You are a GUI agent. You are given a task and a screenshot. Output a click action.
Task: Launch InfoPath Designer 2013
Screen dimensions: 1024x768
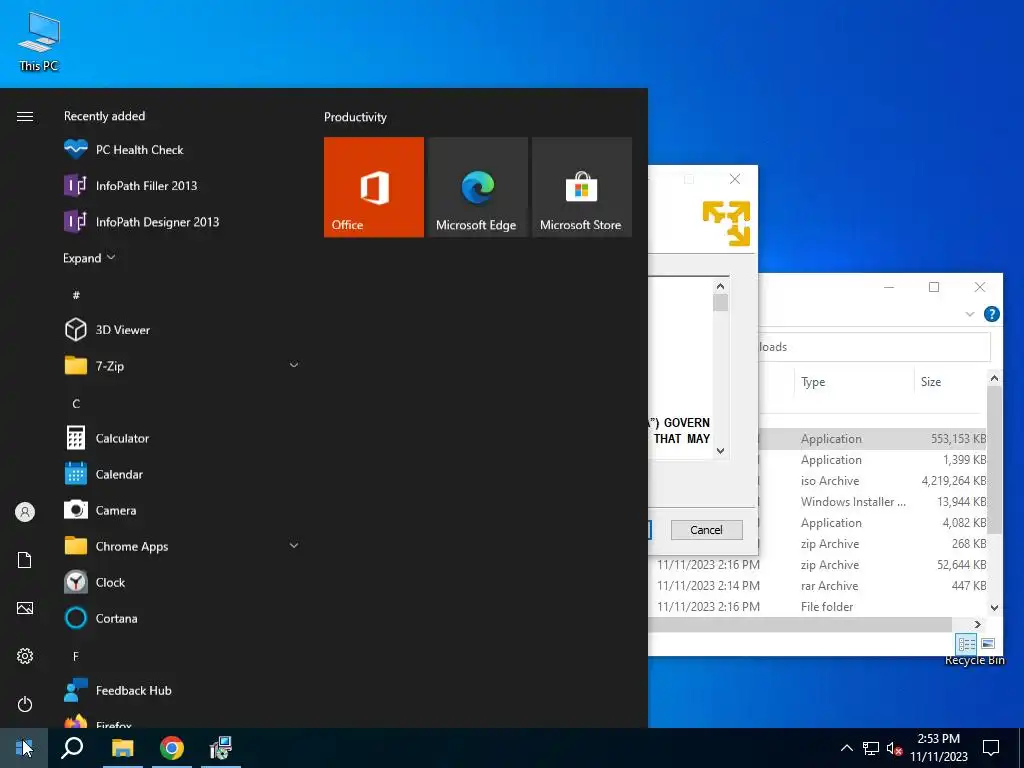pos(182,221)
